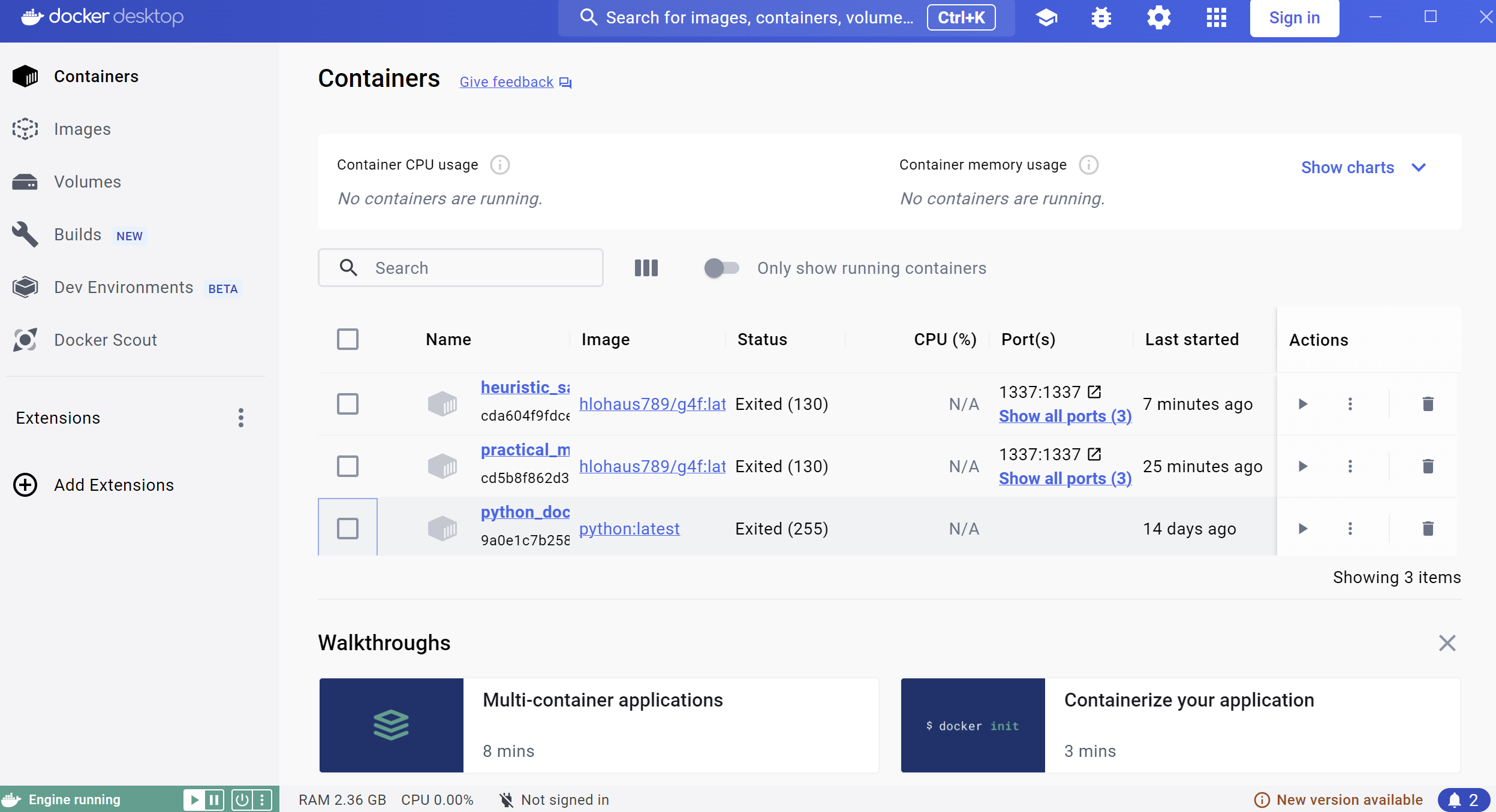The image size is (1496, 812).
Task: Go to Images in sidebar
Action: click(x=82, y=129)
